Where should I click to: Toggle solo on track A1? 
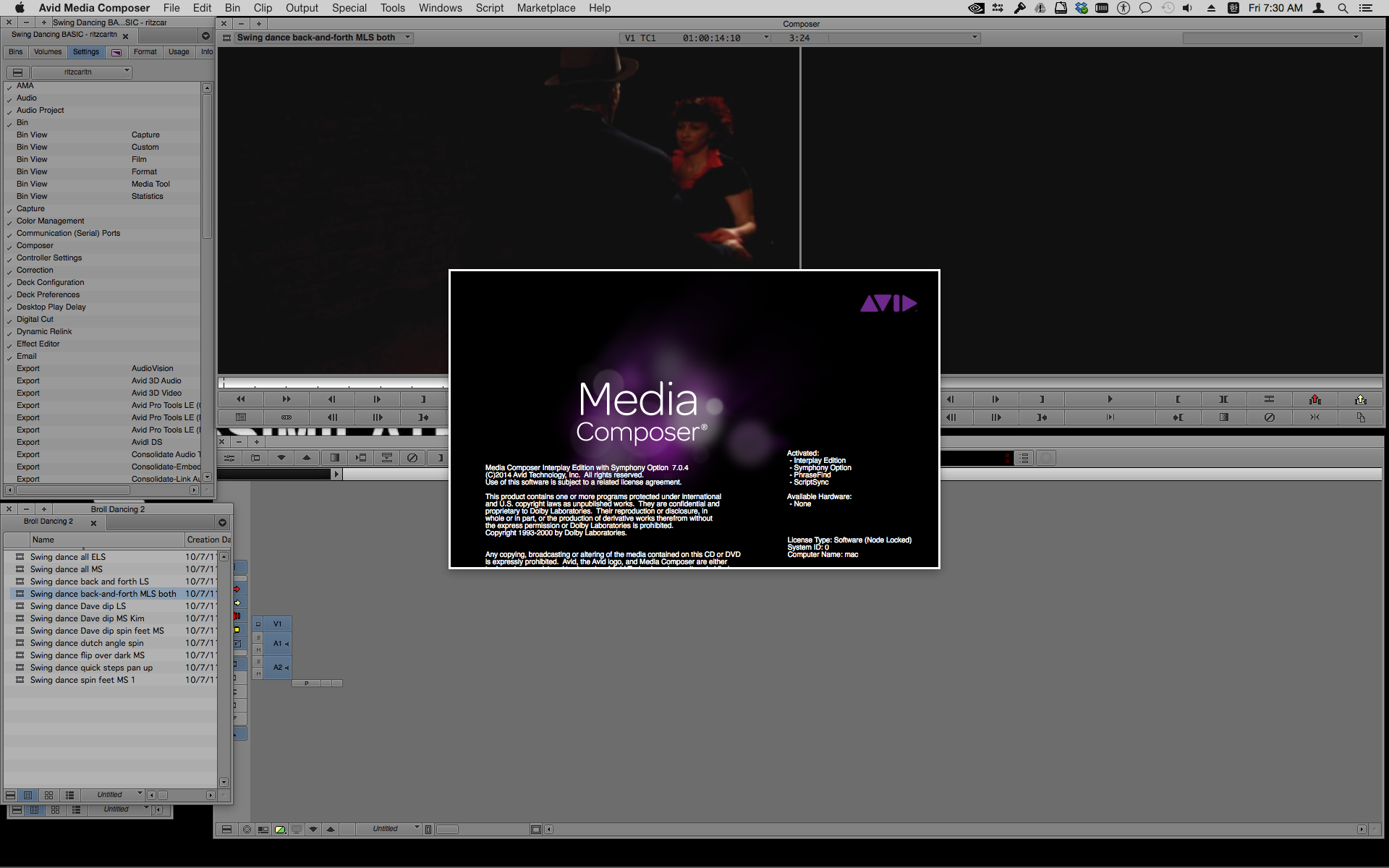coord(258,638)
